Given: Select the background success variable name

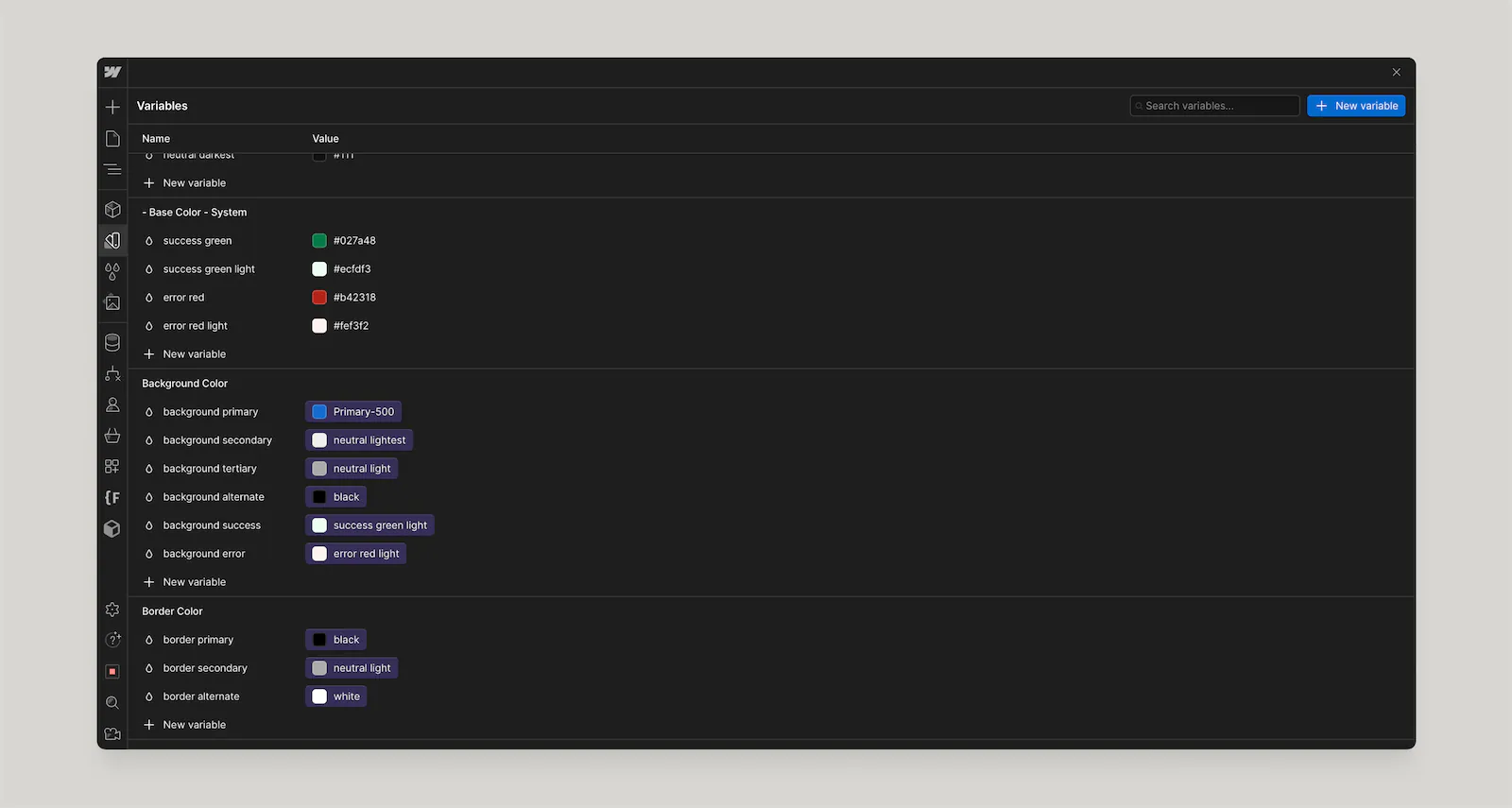Looking at the screenshot, I should click(x=212, y=525).
